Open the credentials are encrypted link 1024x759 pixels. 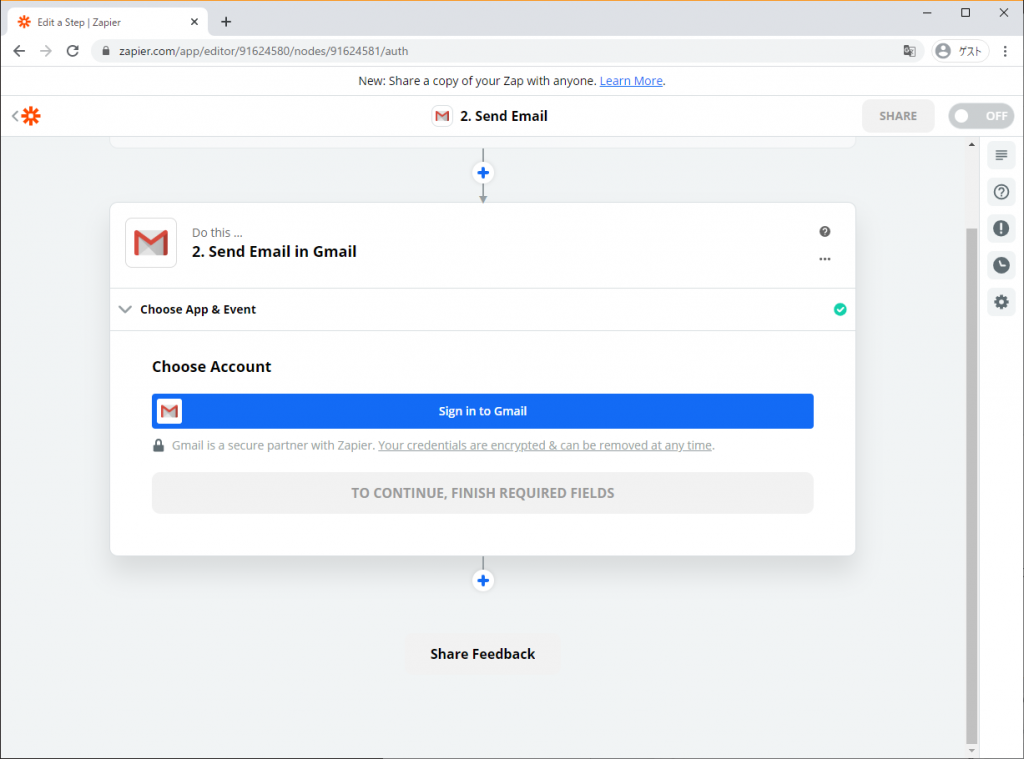(x=545, y=445)
